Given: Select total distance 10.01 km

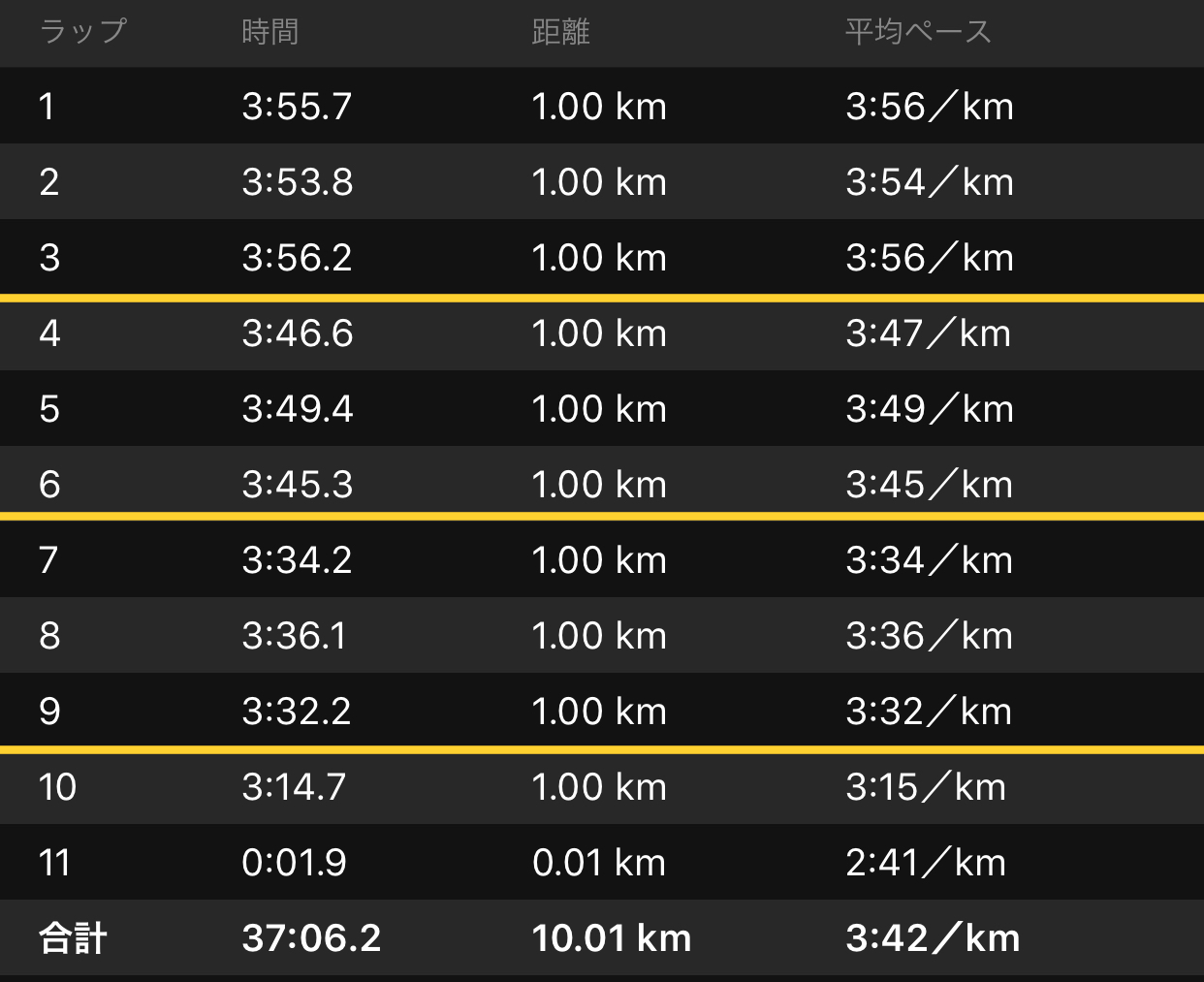Looking at the screenshot, I should (612, 938).
